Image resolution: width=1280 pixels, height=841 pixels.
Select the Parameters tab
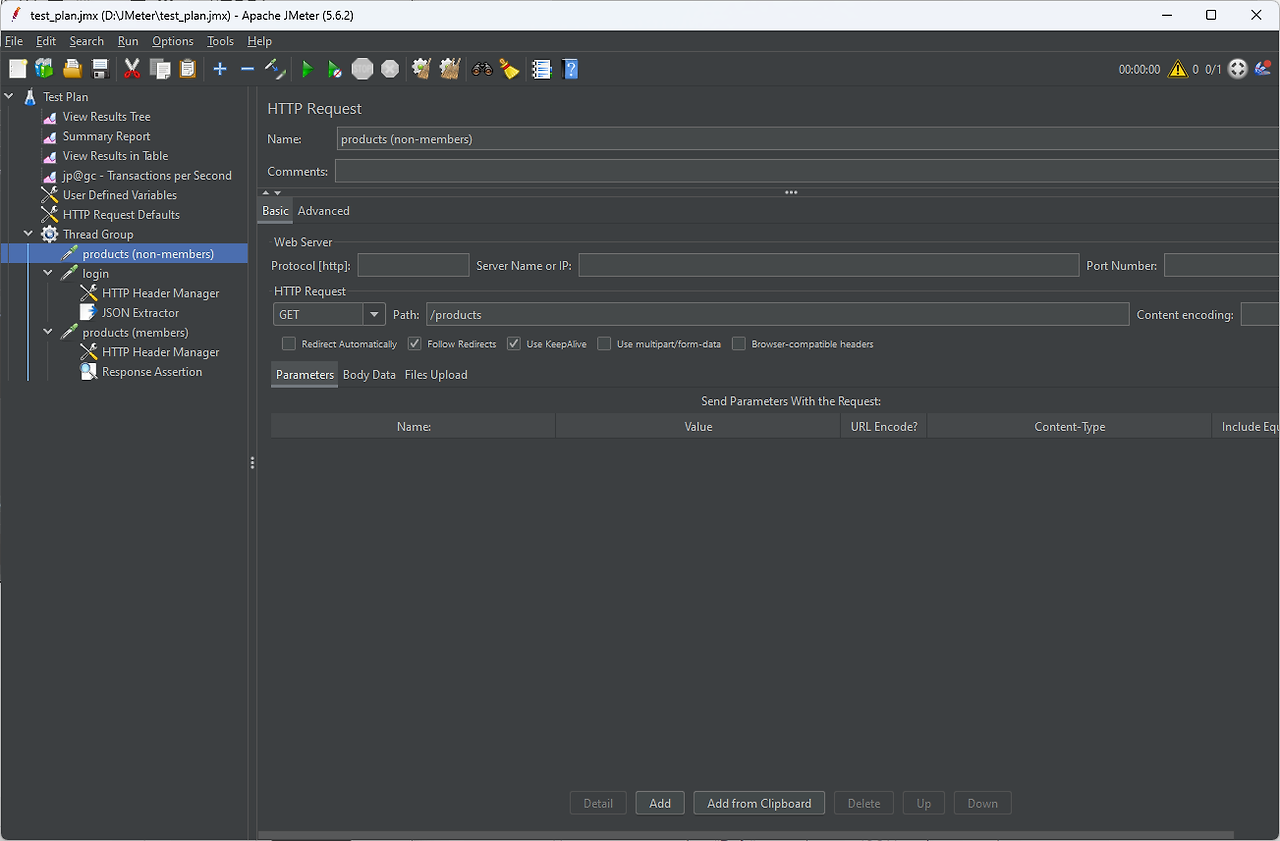[x=305, y=375]
